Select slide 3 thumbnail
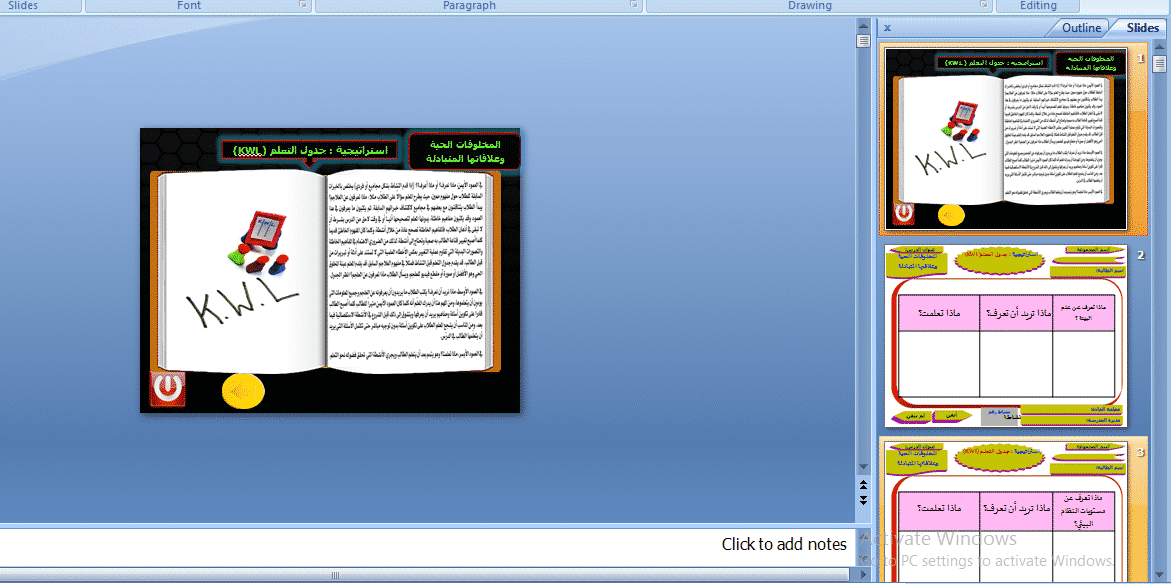 point(1005,512)
